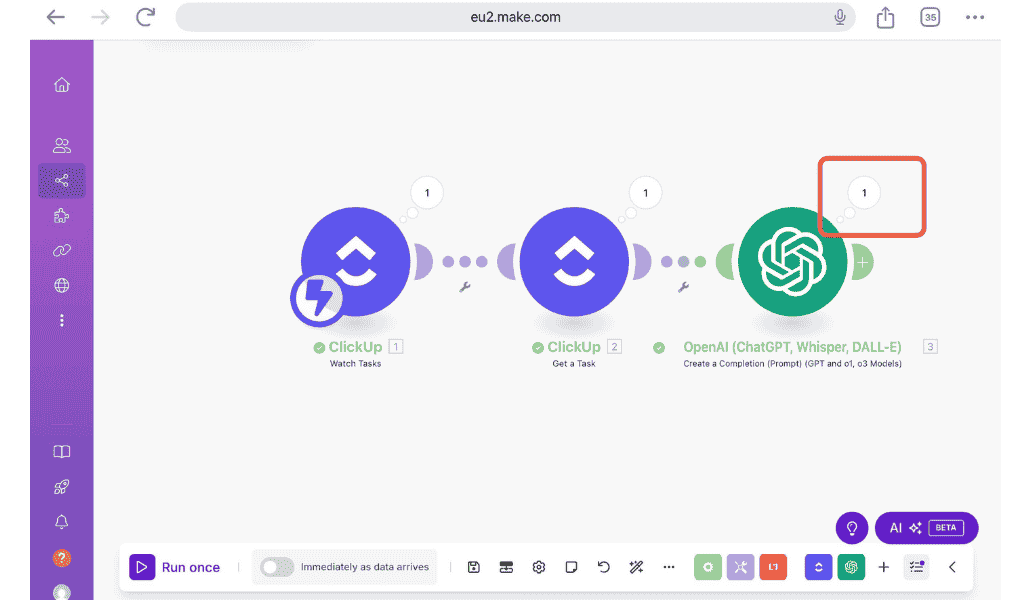The height and width of the screenshot is (600, 1024).
Task: Click the "OpenAI (ChatGPT, Whisper, DALL-E)" title
Action: (x=792, y=347)
